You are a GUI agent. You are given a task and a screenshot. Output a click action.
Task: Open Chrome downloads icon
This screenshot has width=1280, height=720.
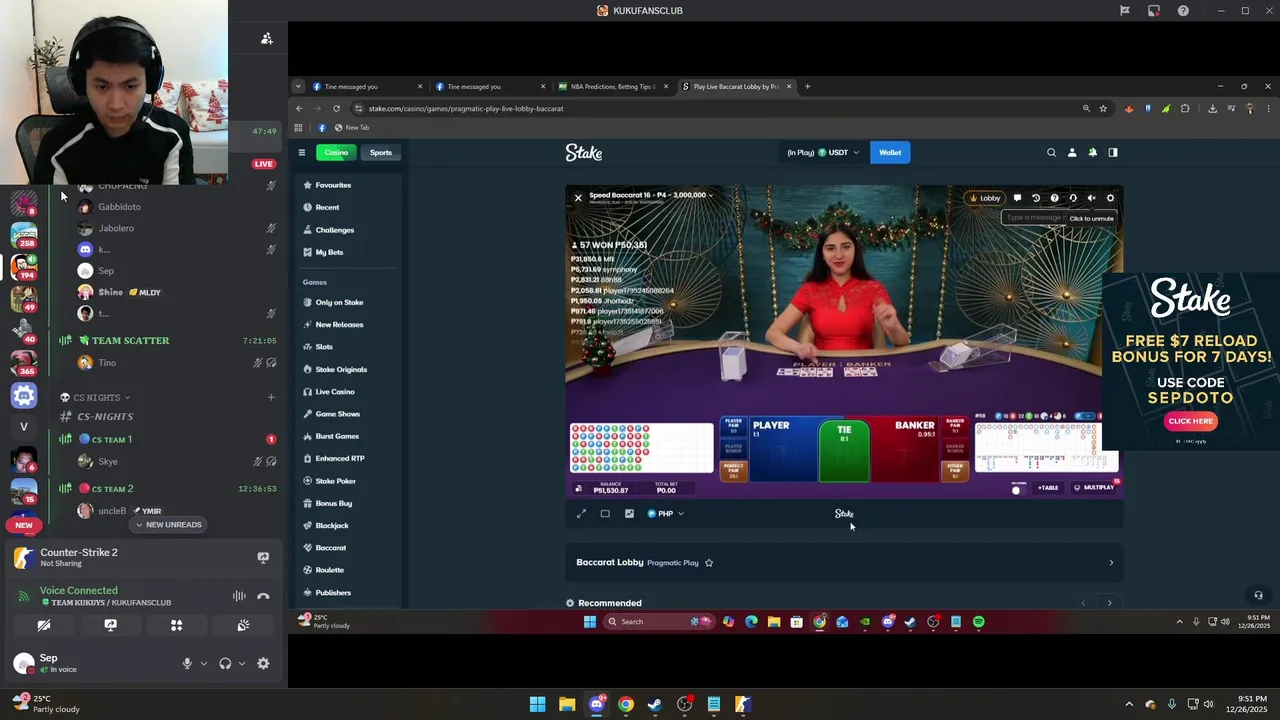(1212, 109)
